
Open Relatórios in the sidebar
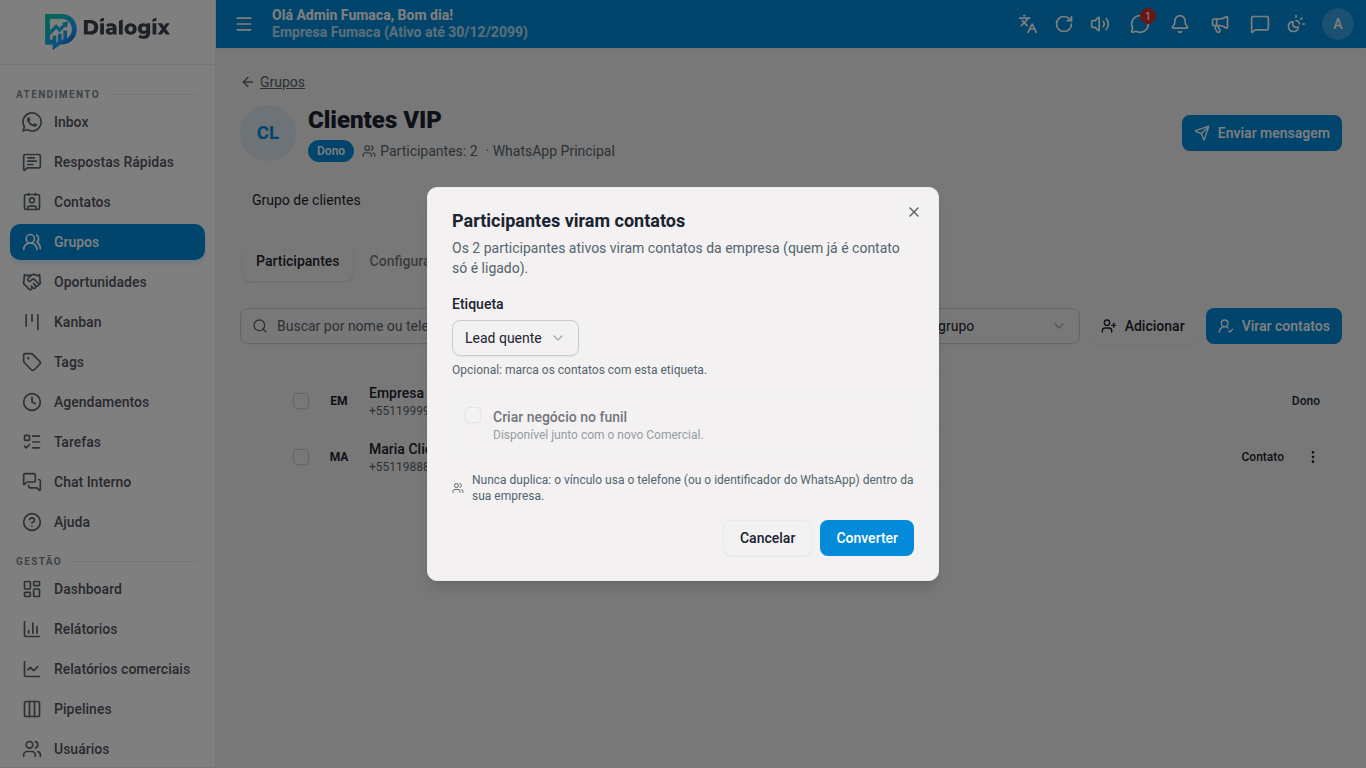tap(107, 629)
